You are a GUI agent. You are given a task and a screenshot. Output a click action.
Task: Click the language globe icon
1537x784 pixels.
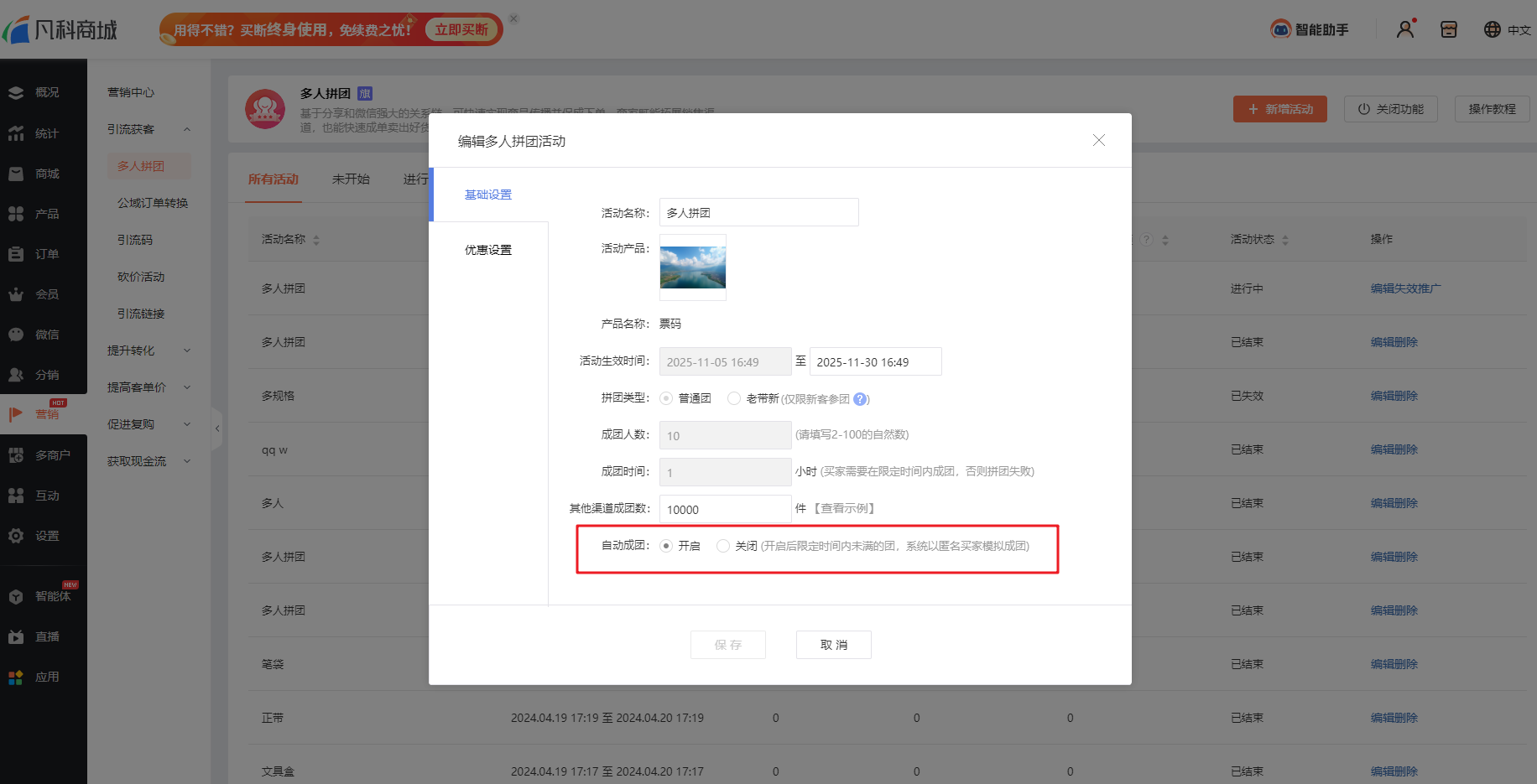pos(1492,29)
